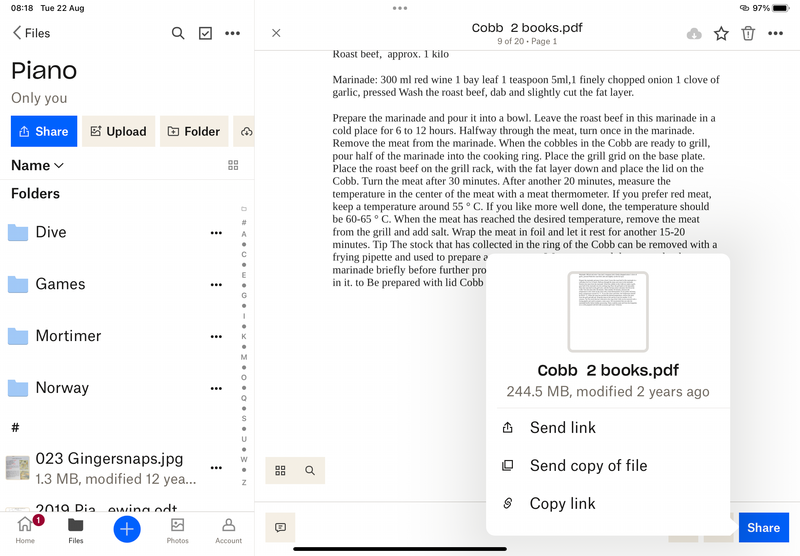This screenshot has height=556, width=800.
Task: Tap the Upload button
Action: point(118,131)
